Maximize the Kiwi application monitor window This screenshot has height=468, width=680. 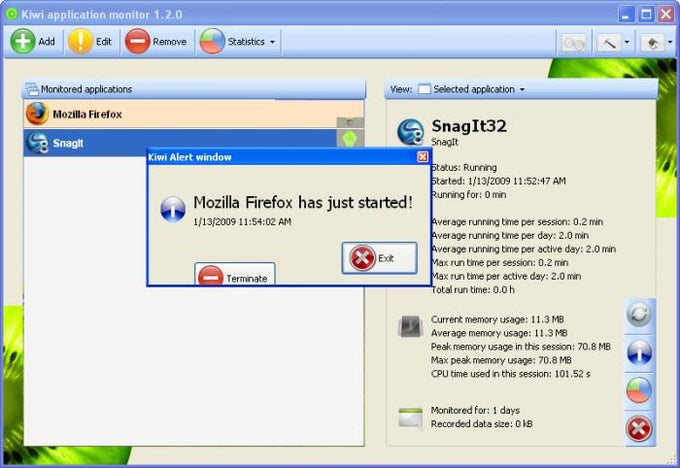tap(646, 14)
